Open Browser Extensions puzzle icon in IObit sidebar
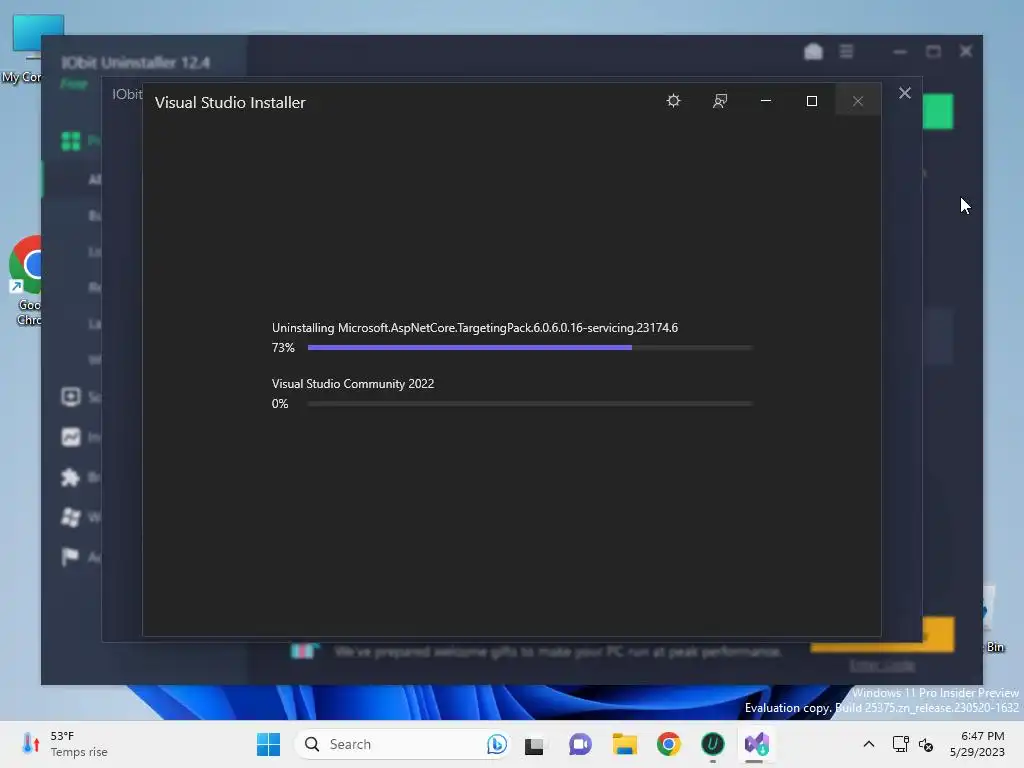 pyautogui.click(x=71, y=477)
